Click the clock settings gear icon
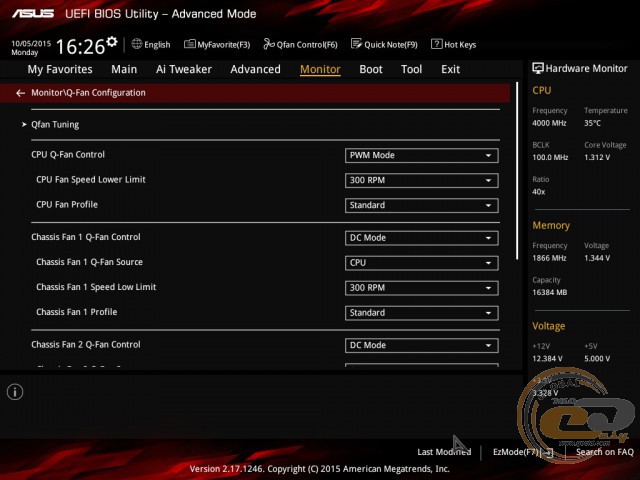The width and height of the screenshot is (640, 480). pos(112,42)
